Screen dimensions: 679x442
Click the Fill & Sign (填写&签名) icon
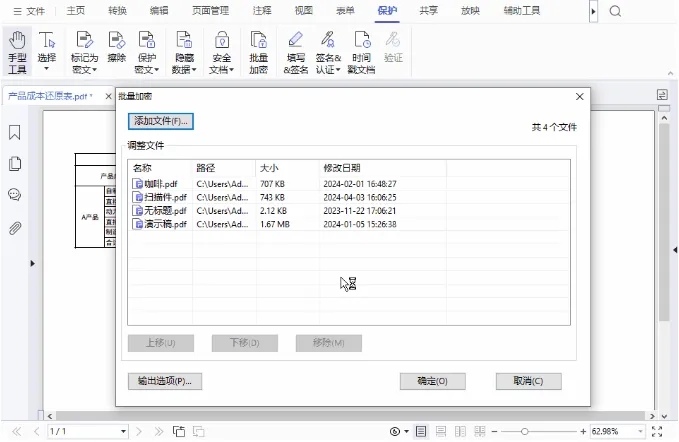click(x=295, y=52)
